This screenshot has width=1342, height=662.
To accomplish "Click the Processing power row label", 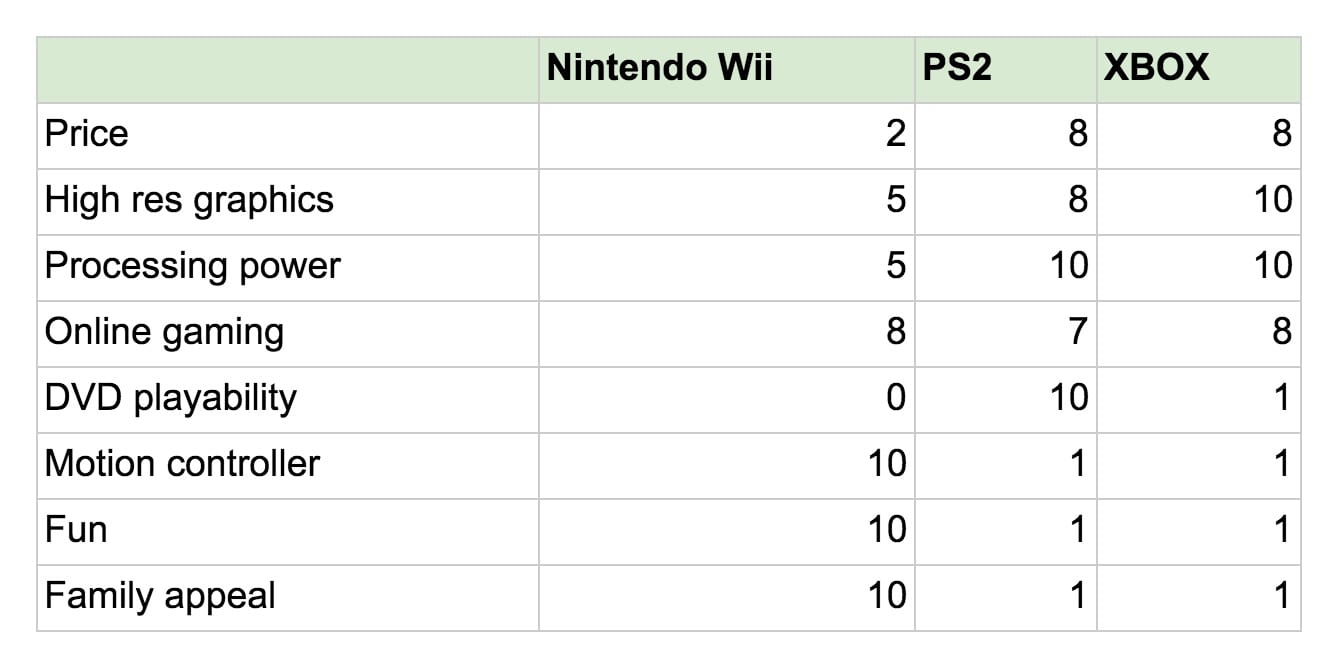I will (x=288, y=267).
